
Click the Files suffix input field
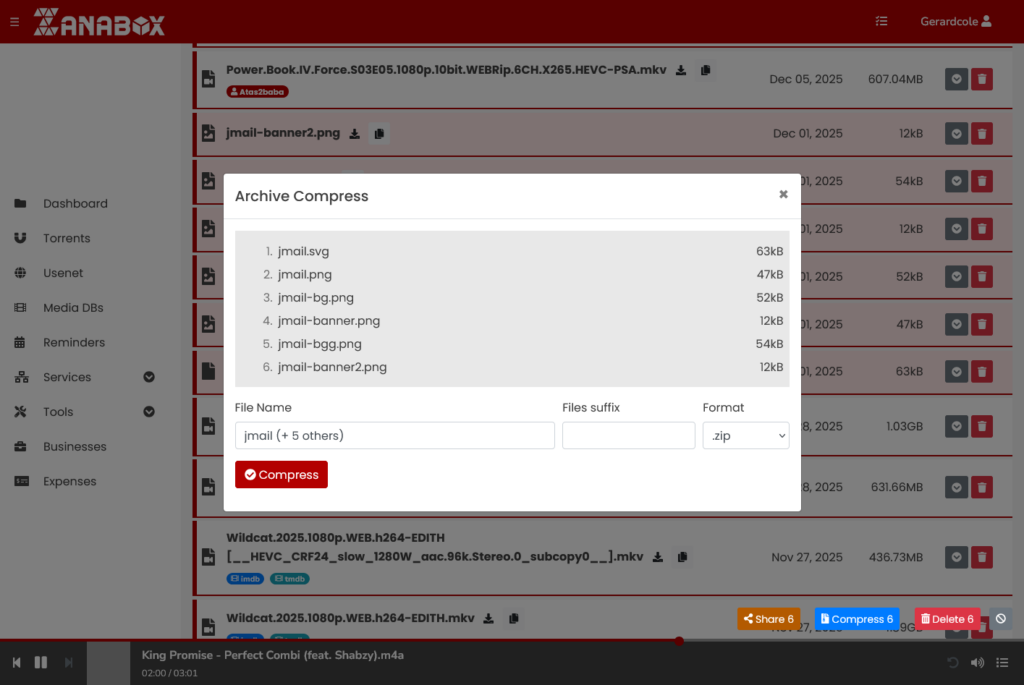[628, 435]
